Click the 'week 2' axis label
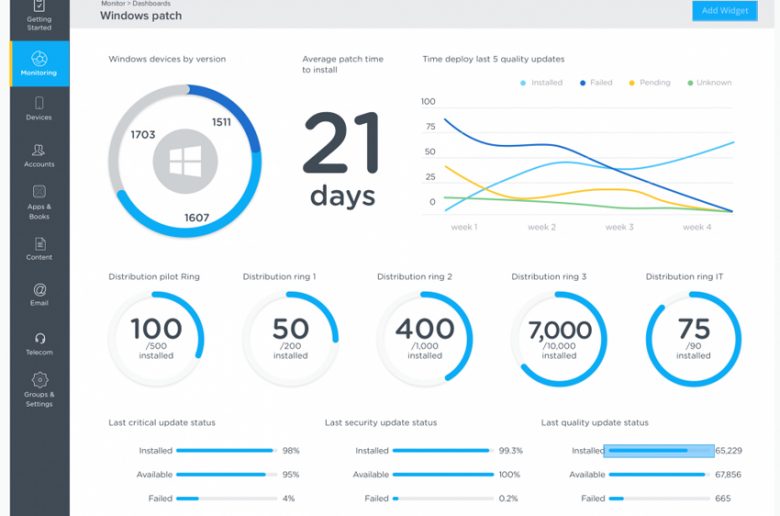The width and height of the screenshot is (780, 516). point(542,227)
